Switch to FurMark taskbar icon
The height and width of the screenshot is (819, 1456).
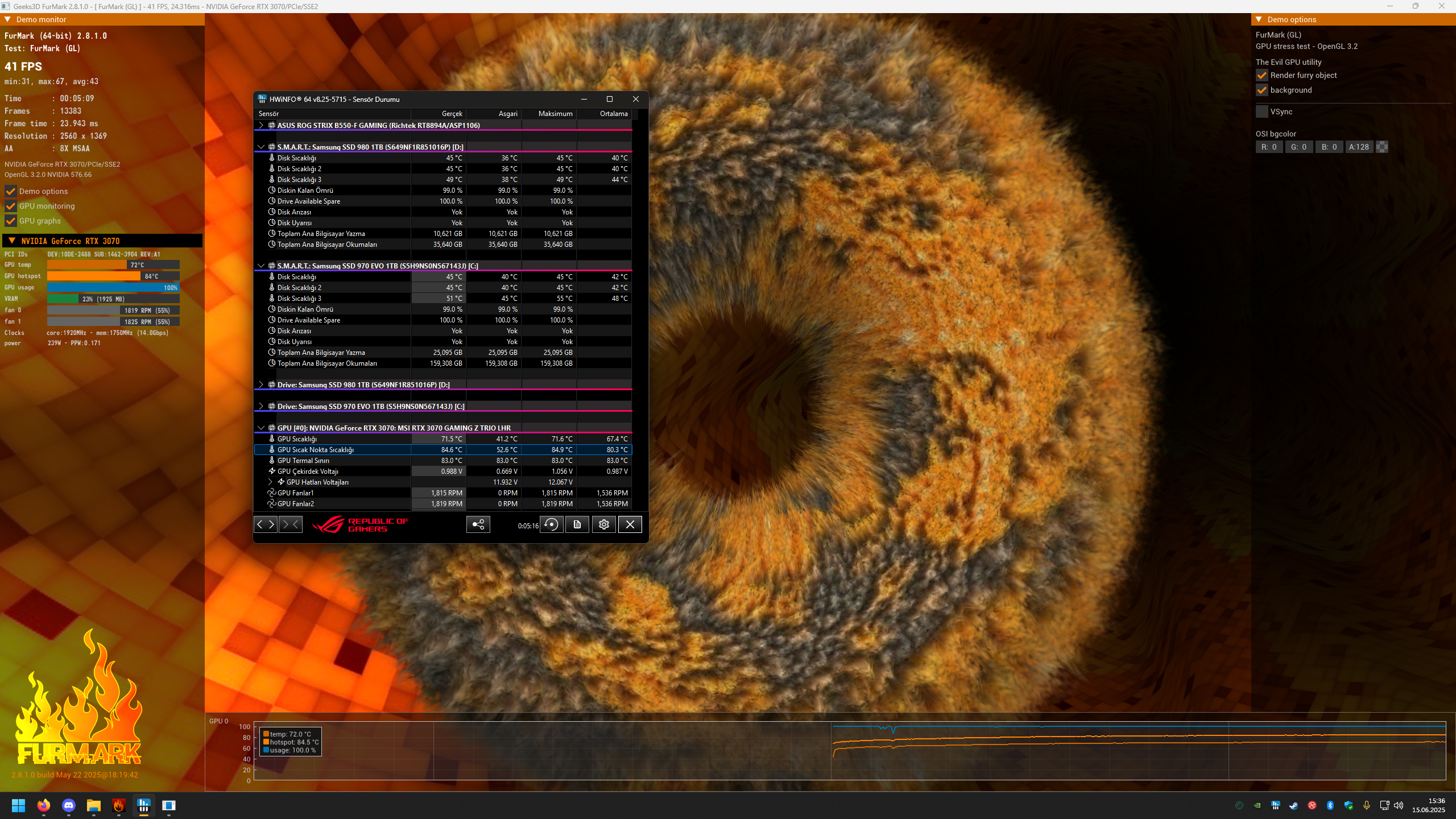pyautogui.click(x=119, y=805)
